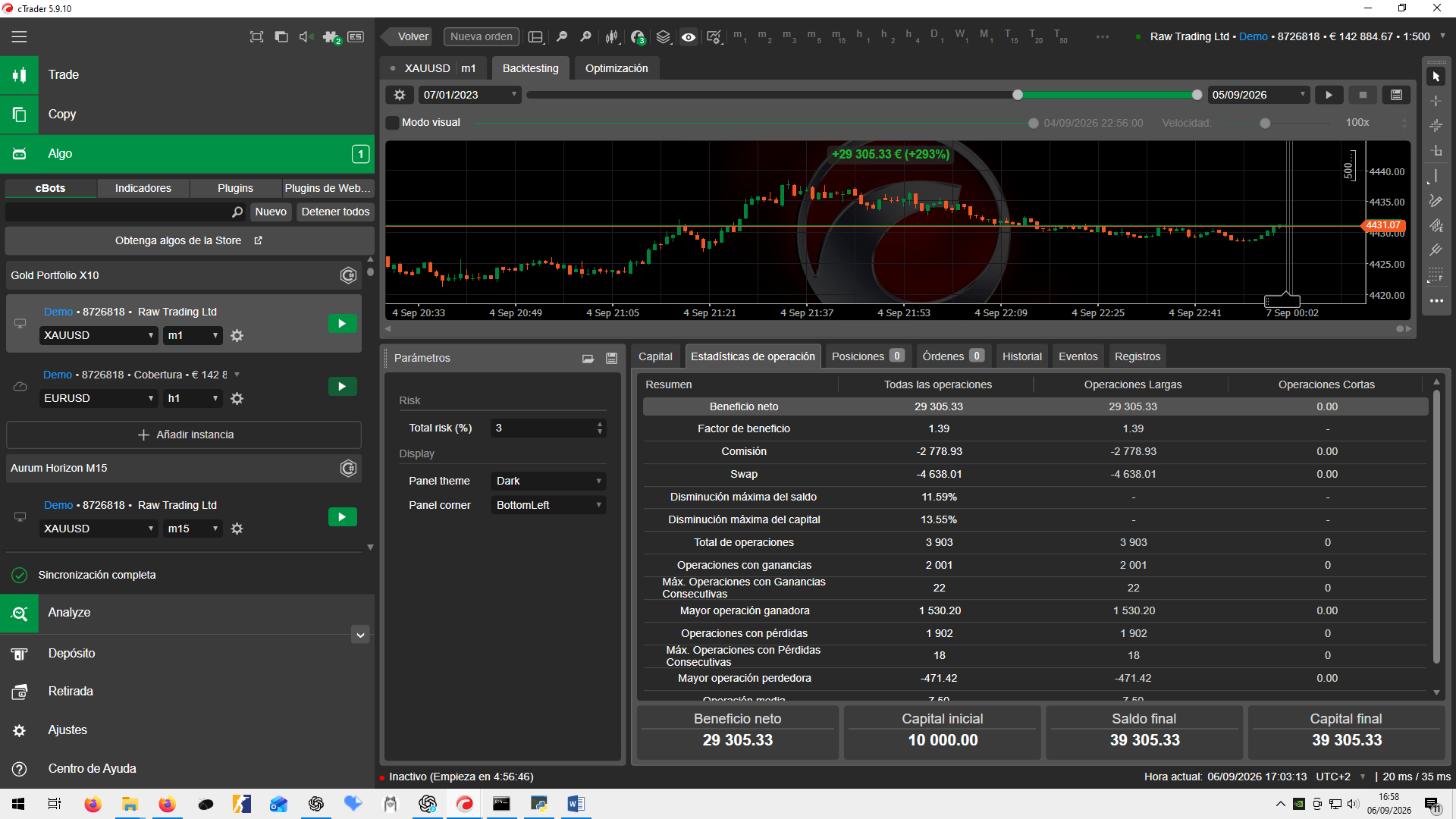1456x819 pixels.
Task: Click the fullscreen mode icon
Action: pos(256,36)
